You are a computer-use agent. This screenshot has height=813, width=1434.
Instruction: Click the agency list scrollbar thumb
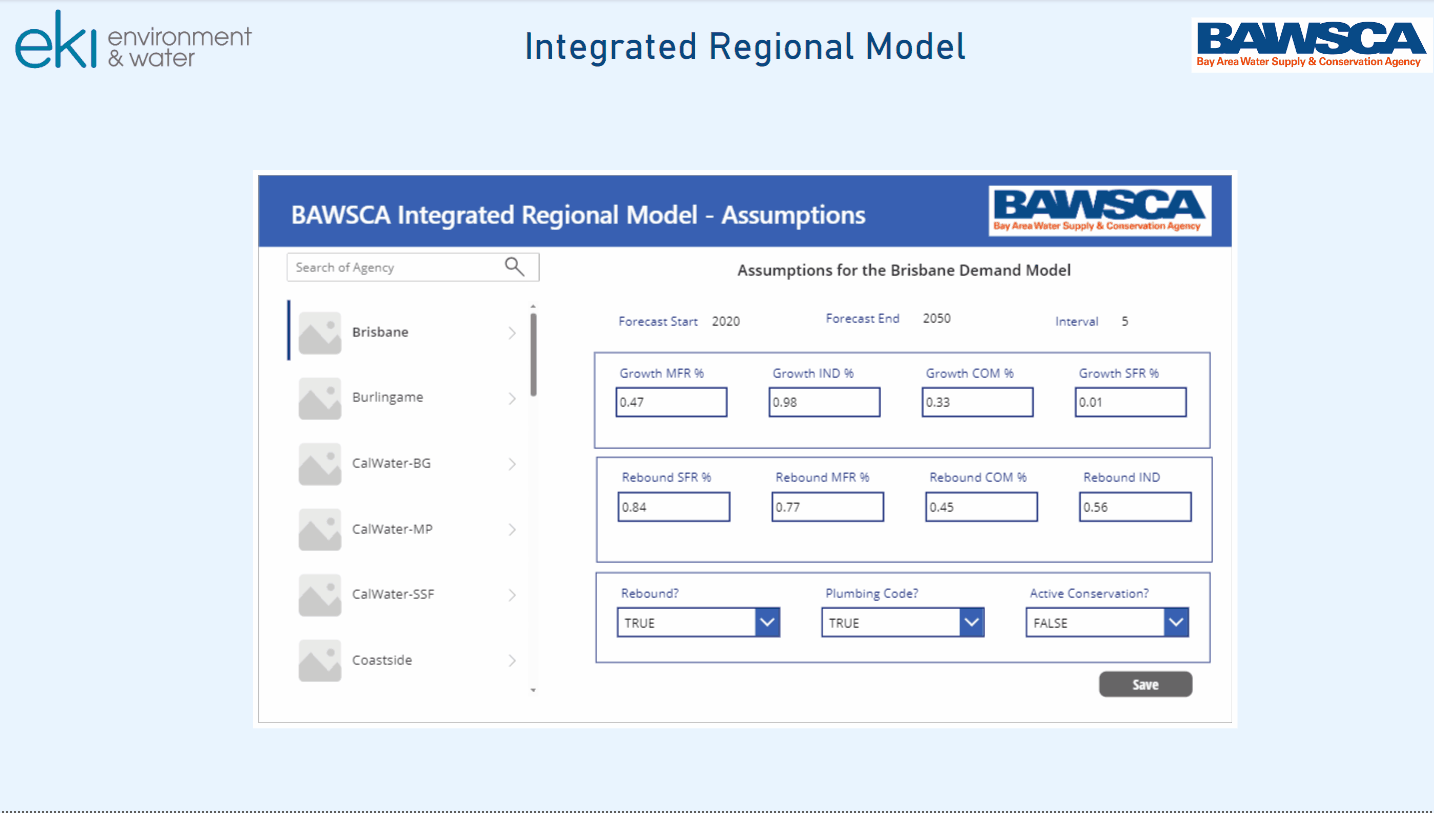533,354
